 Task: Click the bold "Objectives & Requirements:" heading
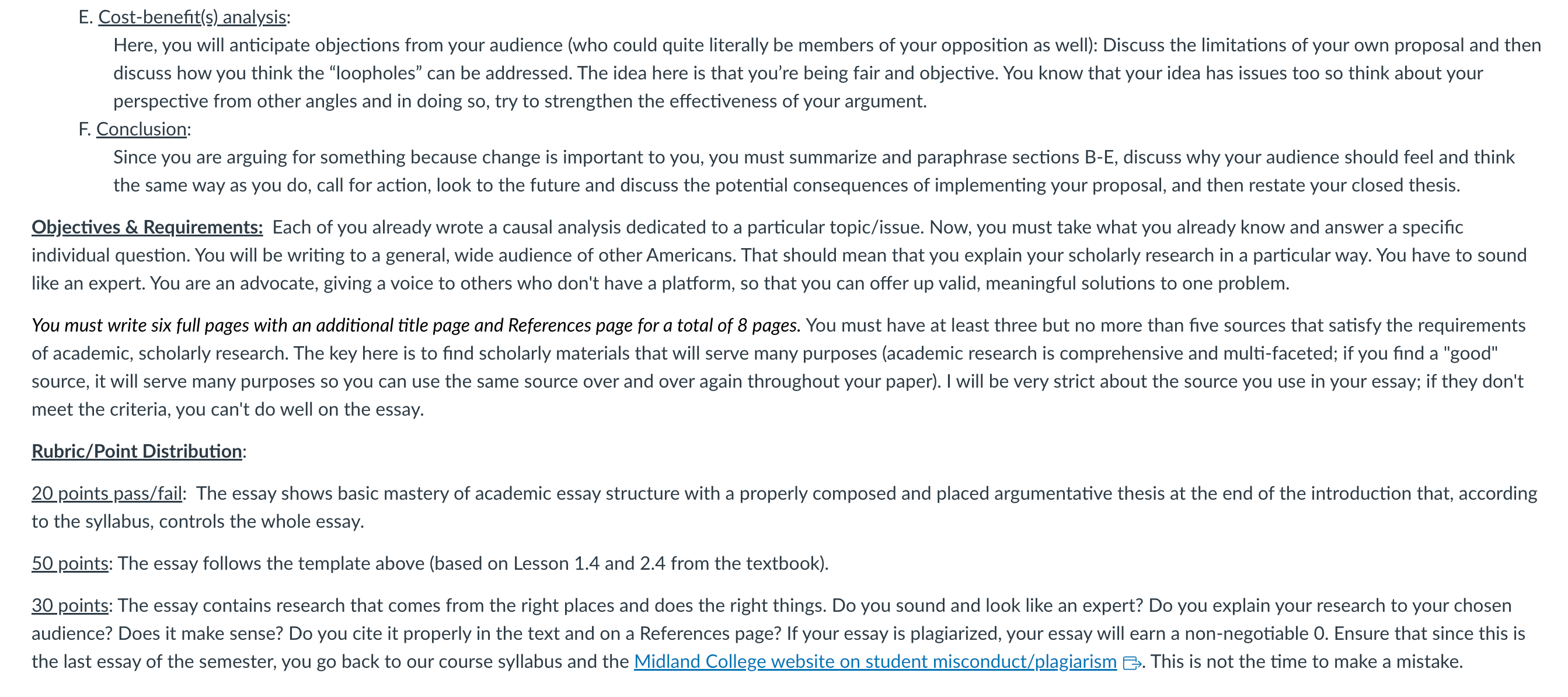tap(147, 227)
